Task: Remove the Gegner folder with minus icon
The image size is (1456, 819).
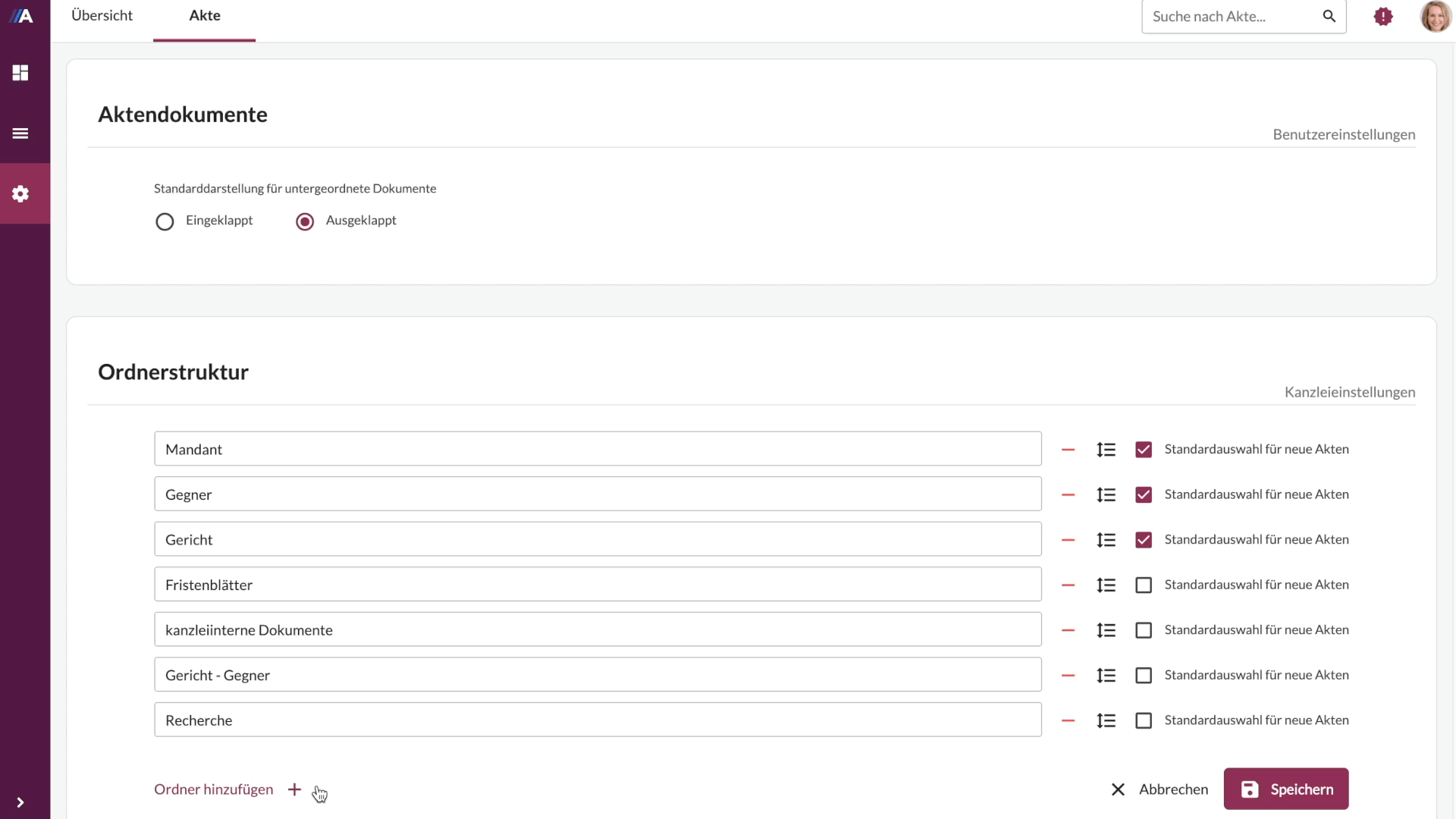Action: pyautogui.click(x=1068, y=494)
